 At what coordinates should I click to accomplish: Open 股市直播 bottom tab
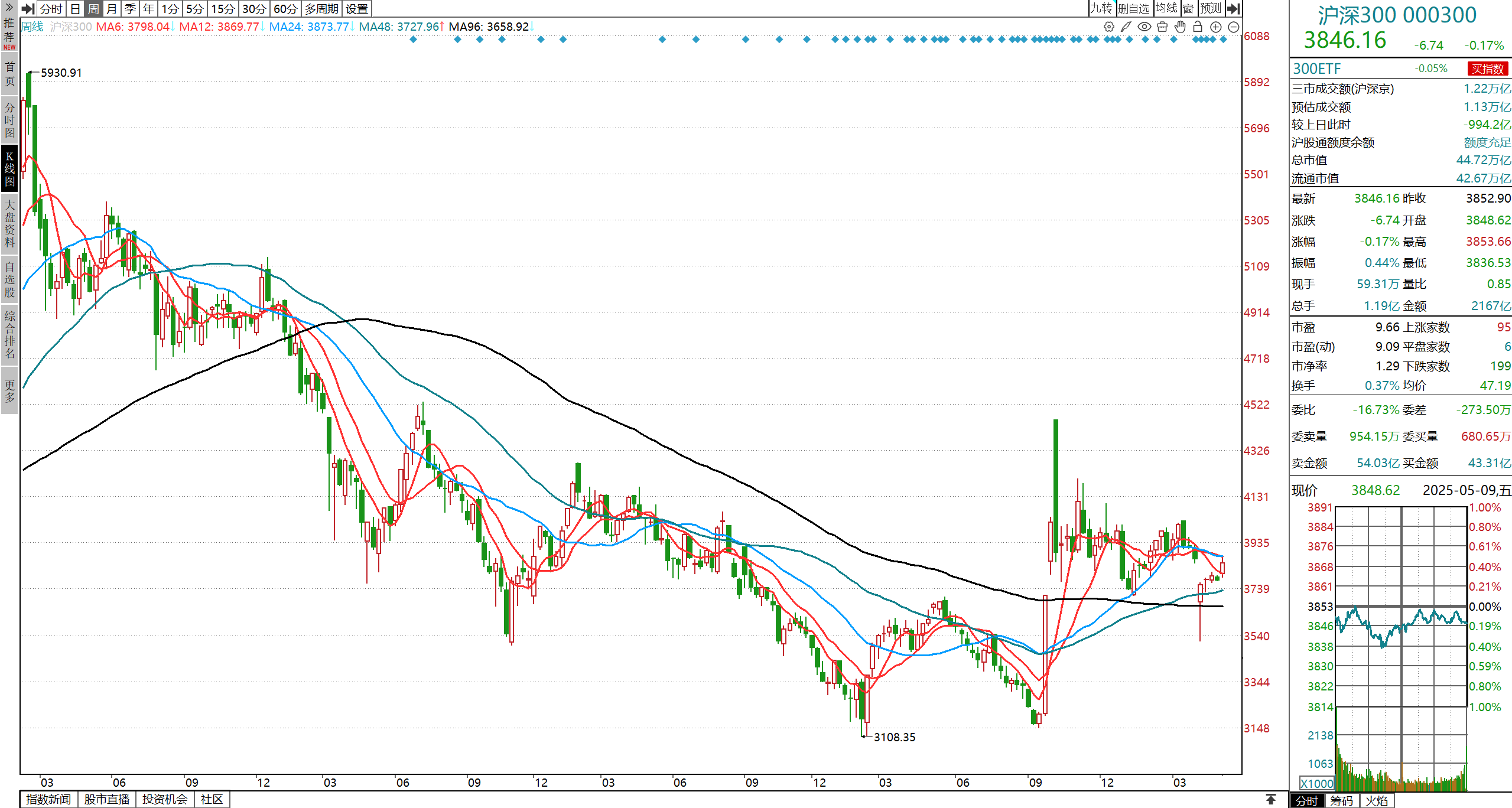tap(106, 799)
